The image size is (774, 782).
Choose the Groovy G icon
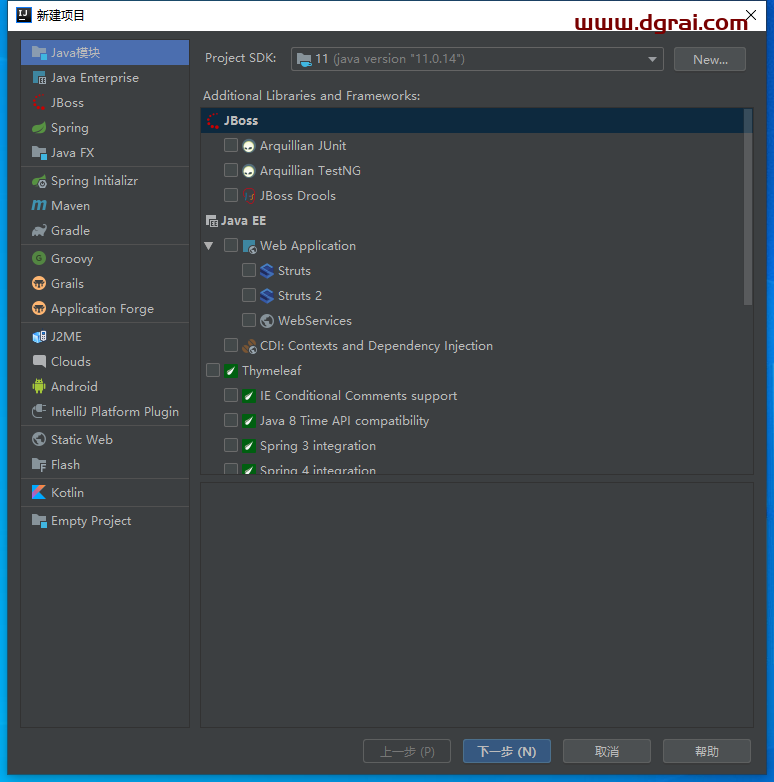(x=39, y=258)
